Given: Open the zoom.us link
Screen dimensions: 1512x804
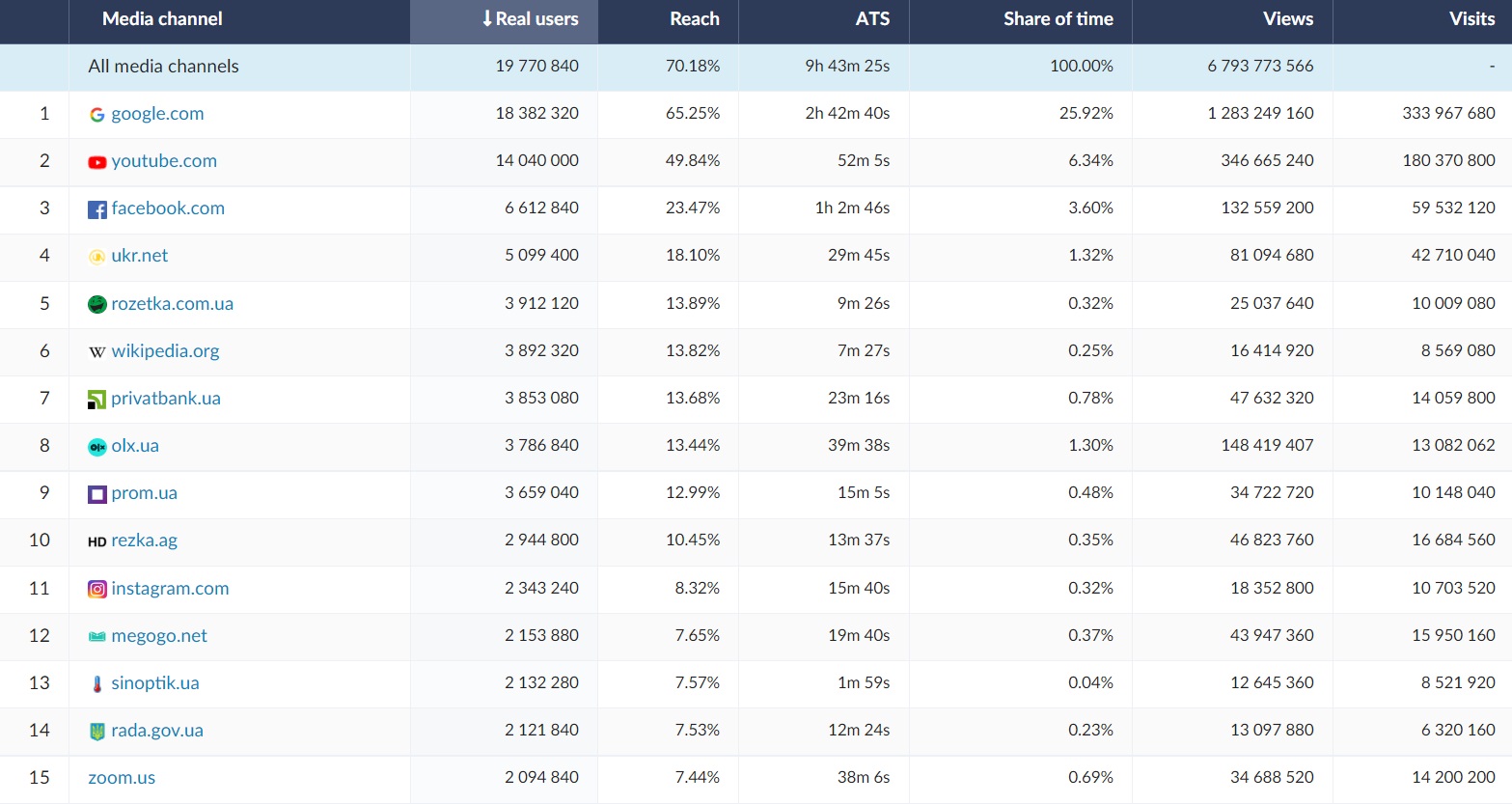Looking at the screenshot, I should pos(122,778).
